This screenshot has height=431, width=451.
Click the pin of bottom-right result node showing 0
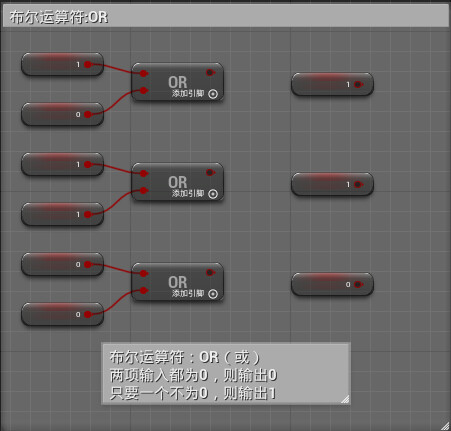358,284
